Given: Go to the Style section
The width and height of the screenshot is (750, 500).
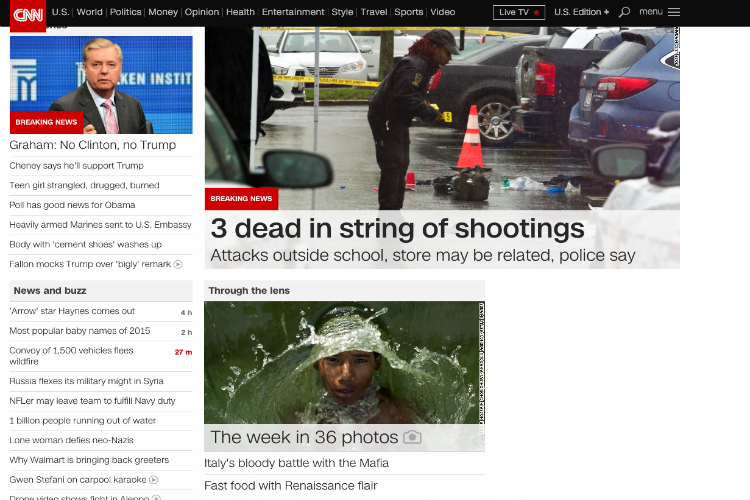Looking at the screenshot, I should [342, 12].
